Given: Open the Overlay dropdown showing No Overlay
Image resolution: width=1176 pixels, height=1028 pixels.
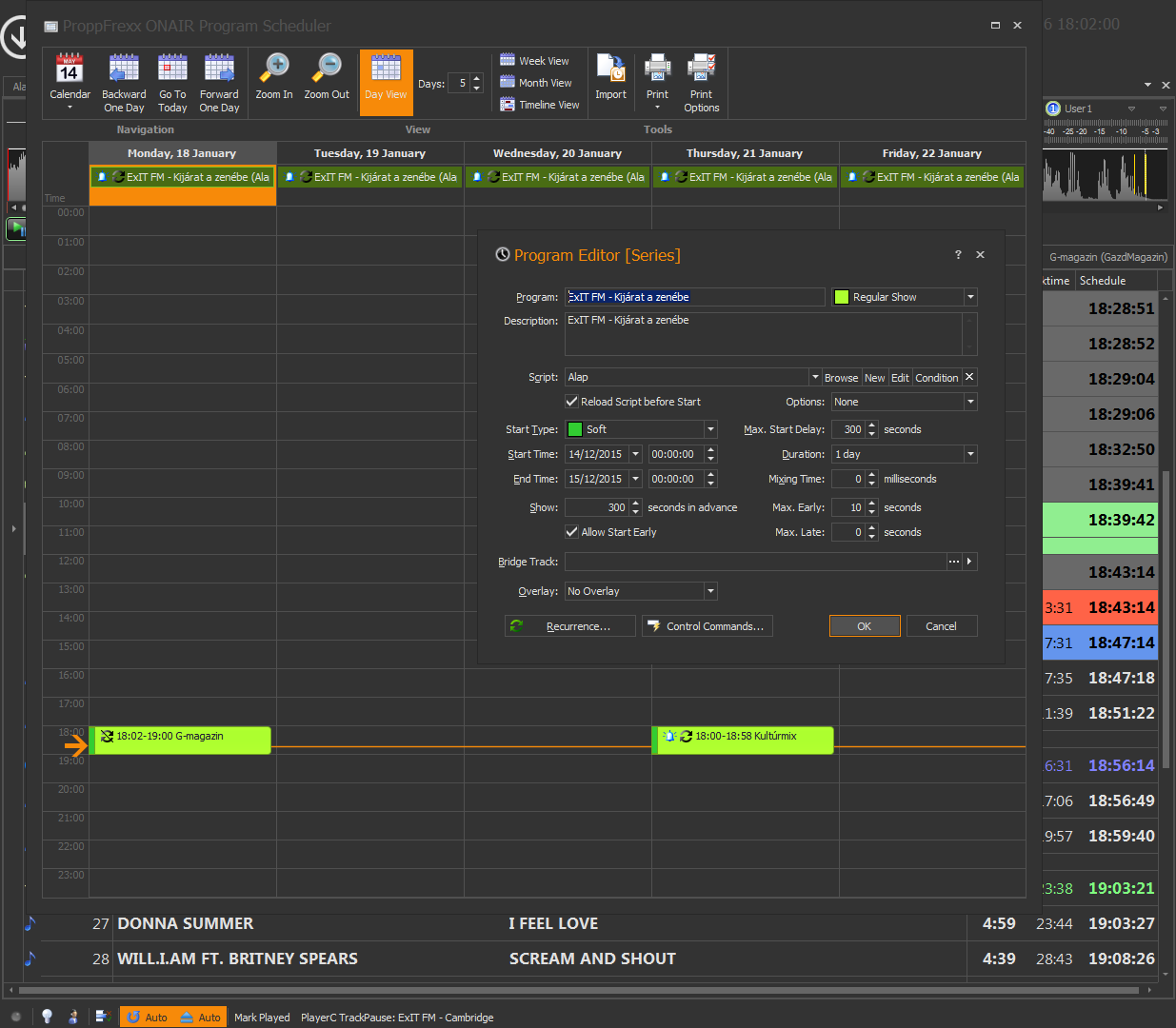Looking at the screenshot, I should (x=710, y=591).
